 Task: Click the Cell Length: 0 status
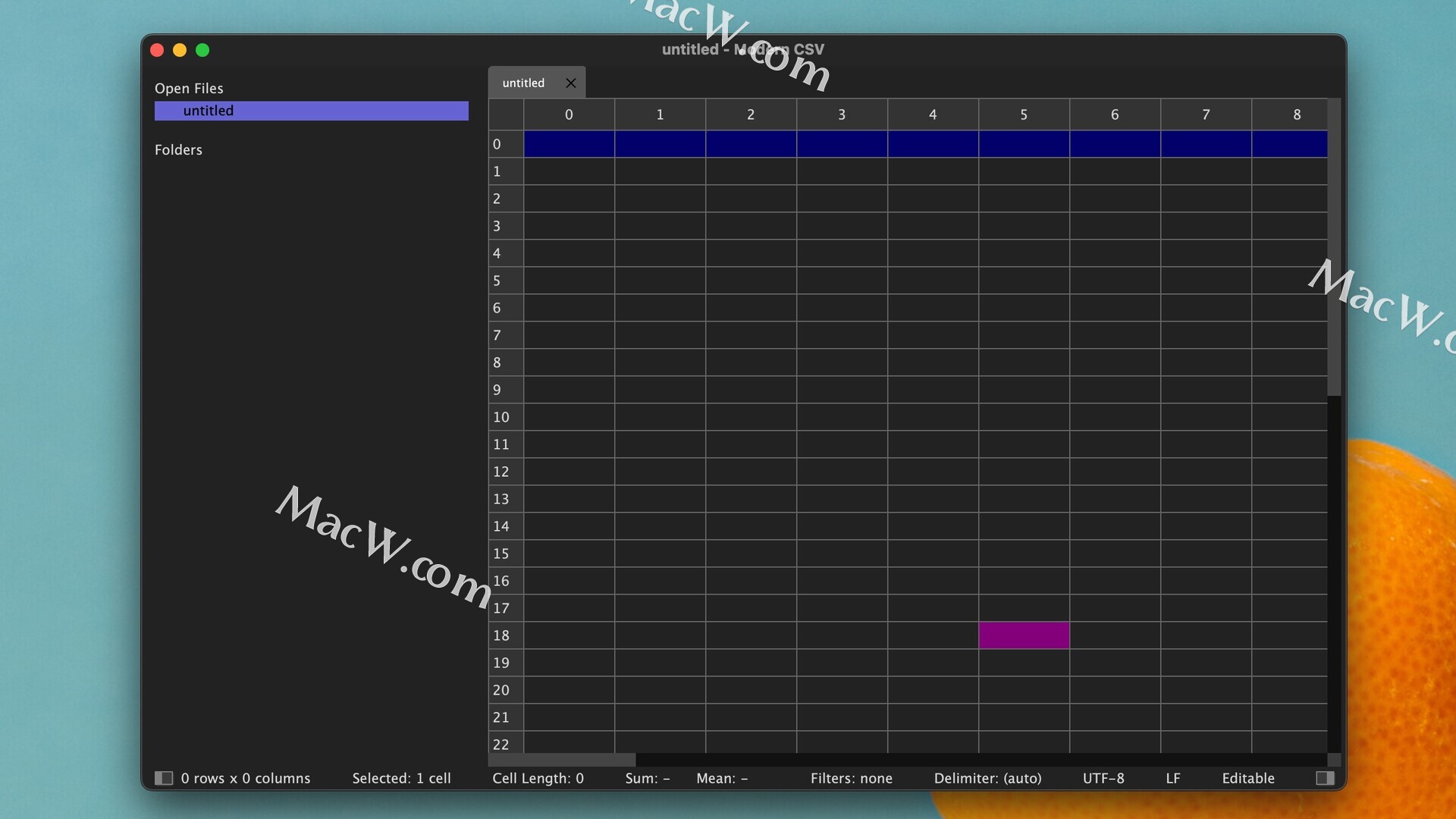point(538,778)
